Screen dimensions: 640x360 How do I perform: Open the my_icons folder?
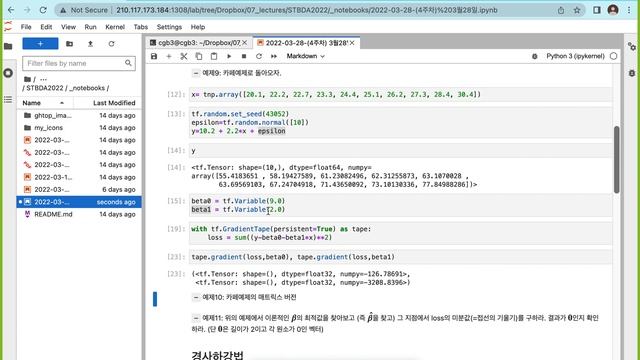(x=79, y=128)
